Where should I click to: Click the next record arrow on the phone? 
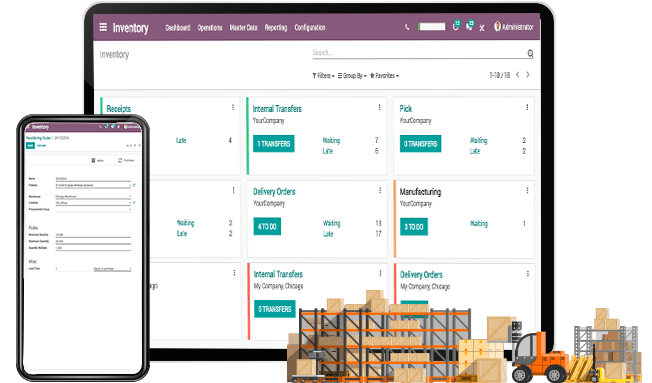pos(139,146)
